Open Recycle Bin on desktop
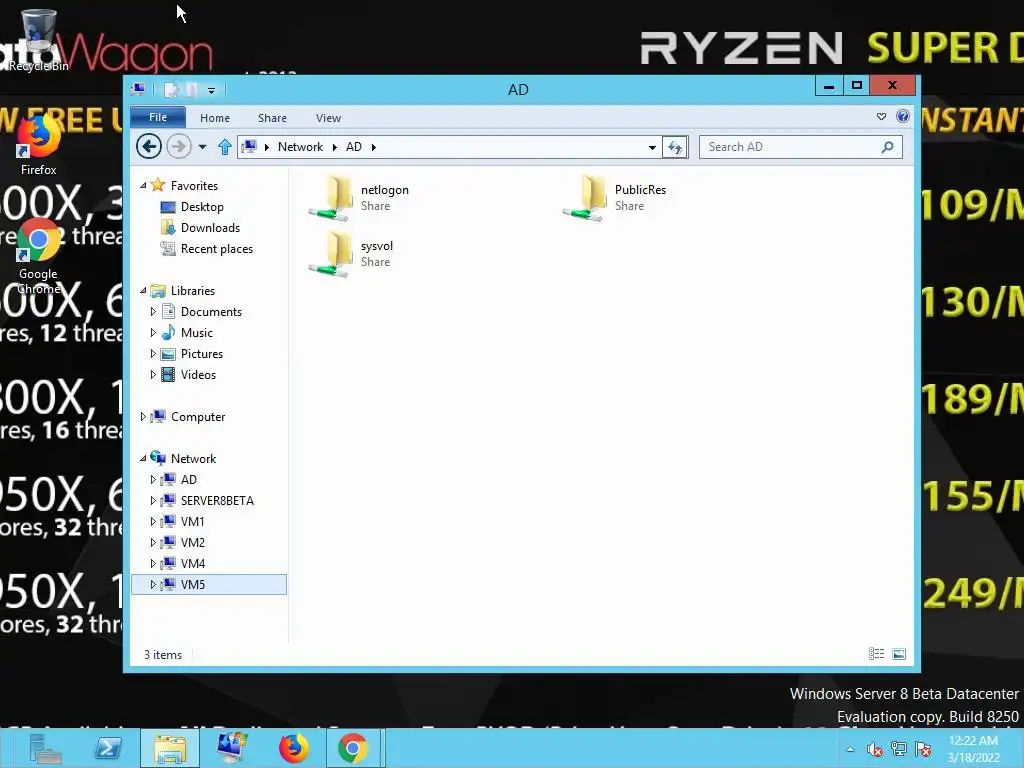This screenshot has height=768, width=1024. (x=38, y=40)
